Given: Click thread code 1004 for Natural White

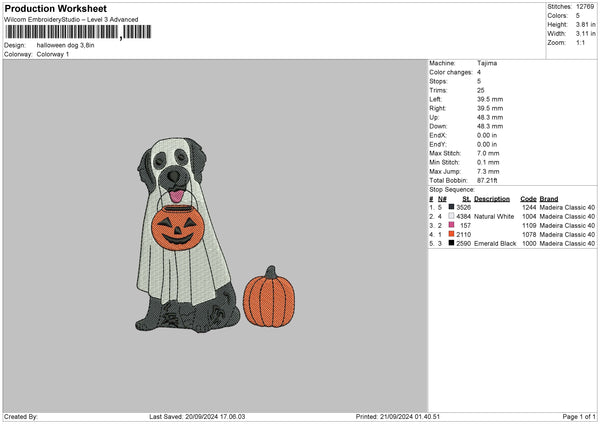Looking at the screenshot, I should 529,217.
